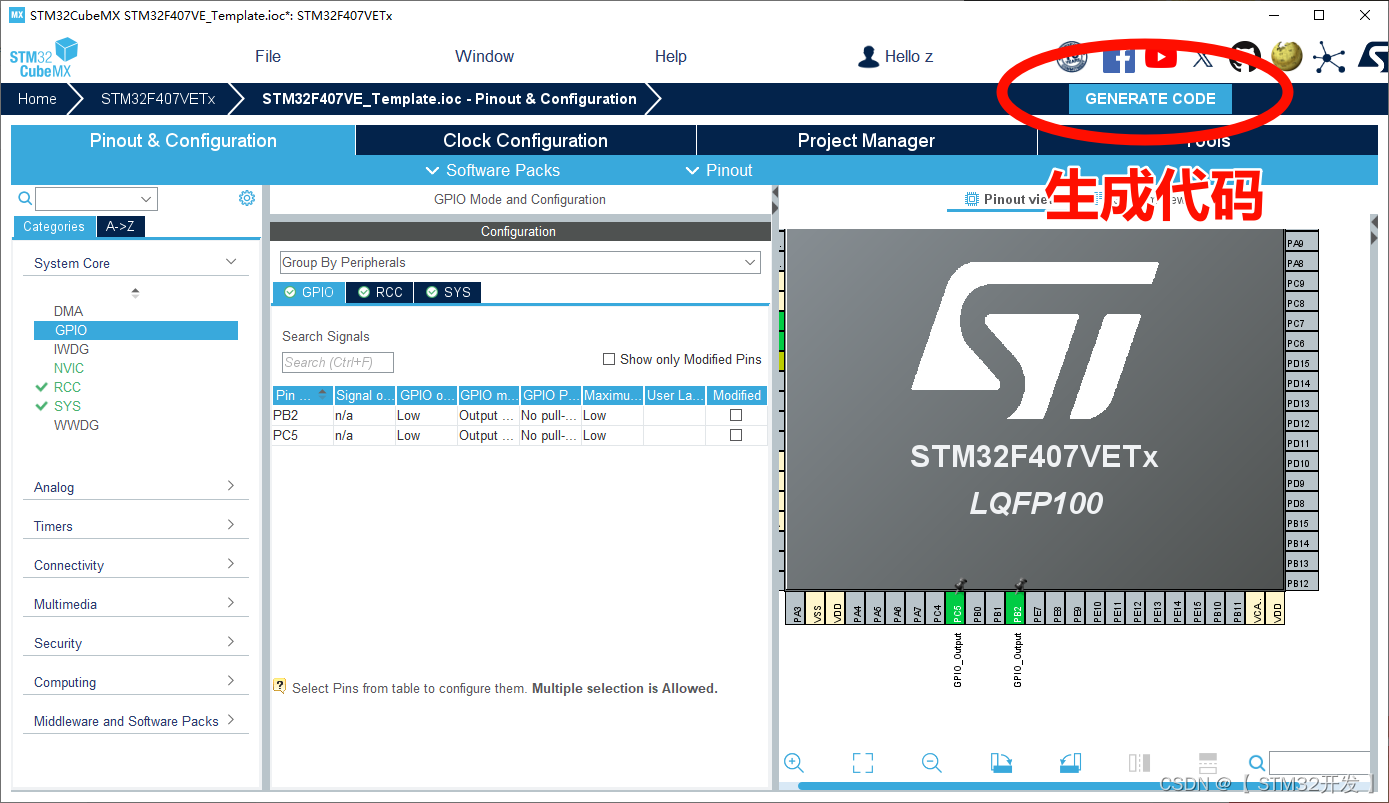Screen dimensions: 1389x803
Task: Select DMA in System Core list
Action: [68, 311]
